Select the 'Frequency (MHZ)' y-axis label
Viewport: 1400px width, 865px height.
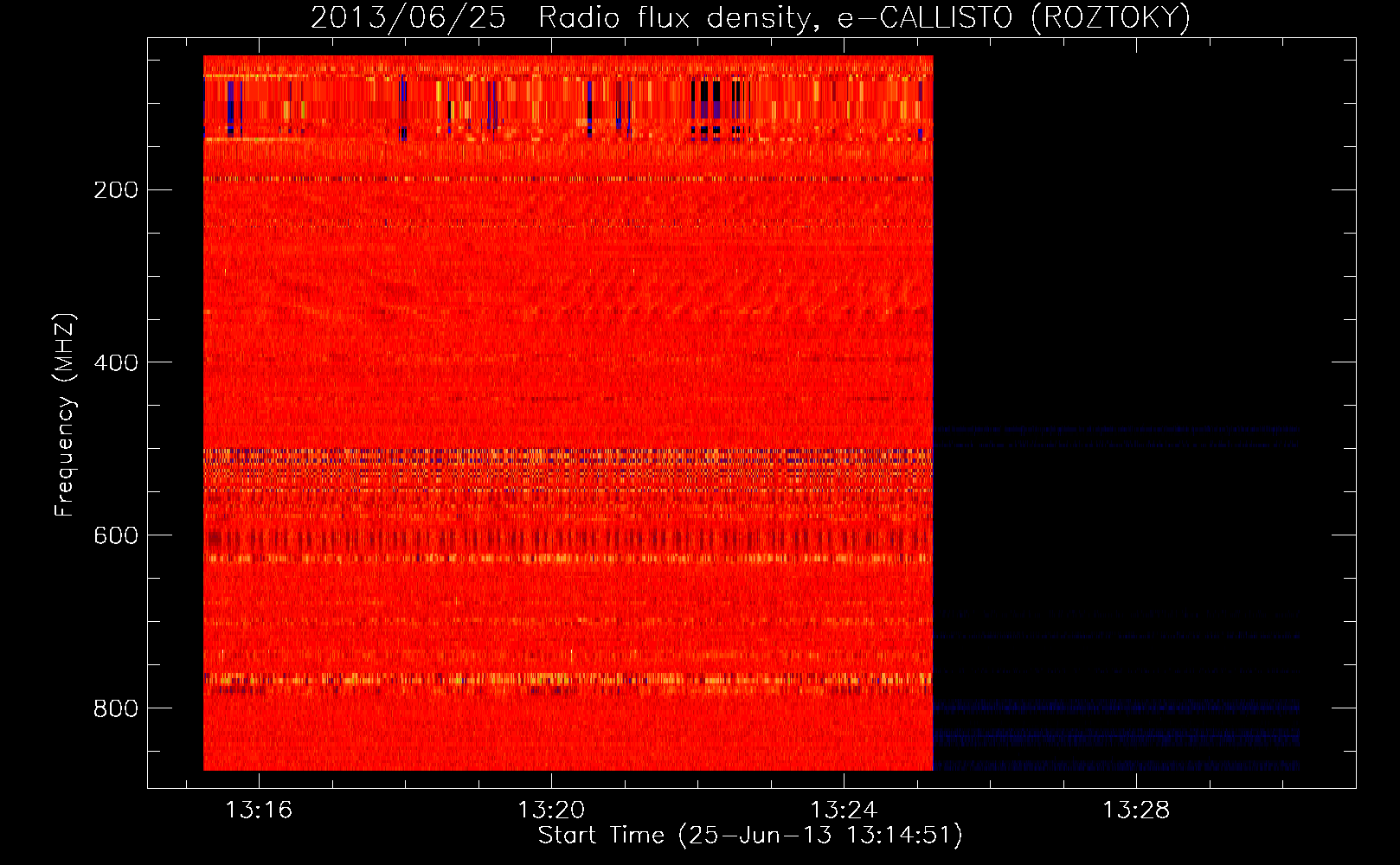coord(65,415)
